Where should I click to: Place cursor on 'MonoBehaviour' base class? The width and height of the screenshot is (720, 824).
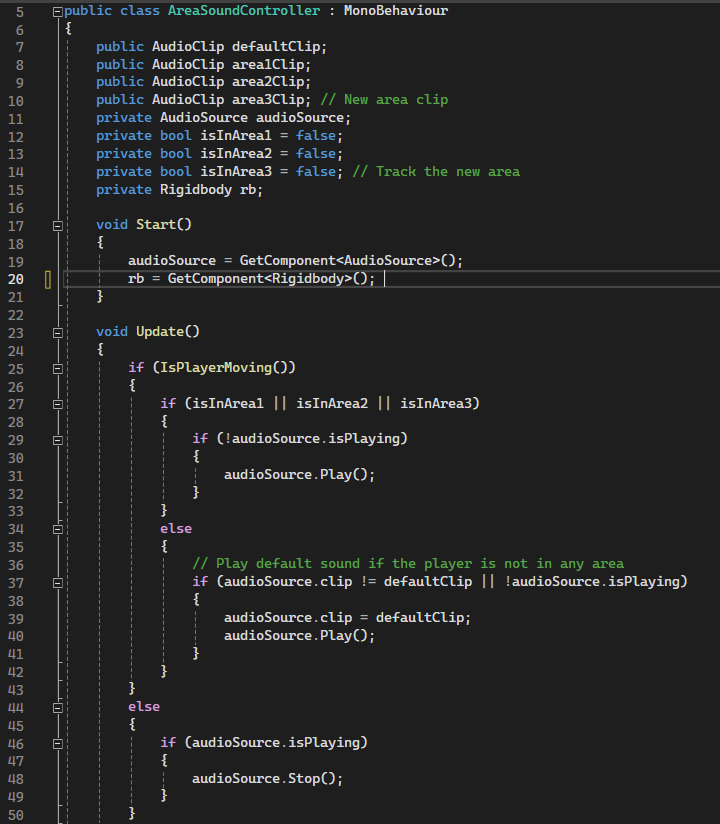pos(396,11)
